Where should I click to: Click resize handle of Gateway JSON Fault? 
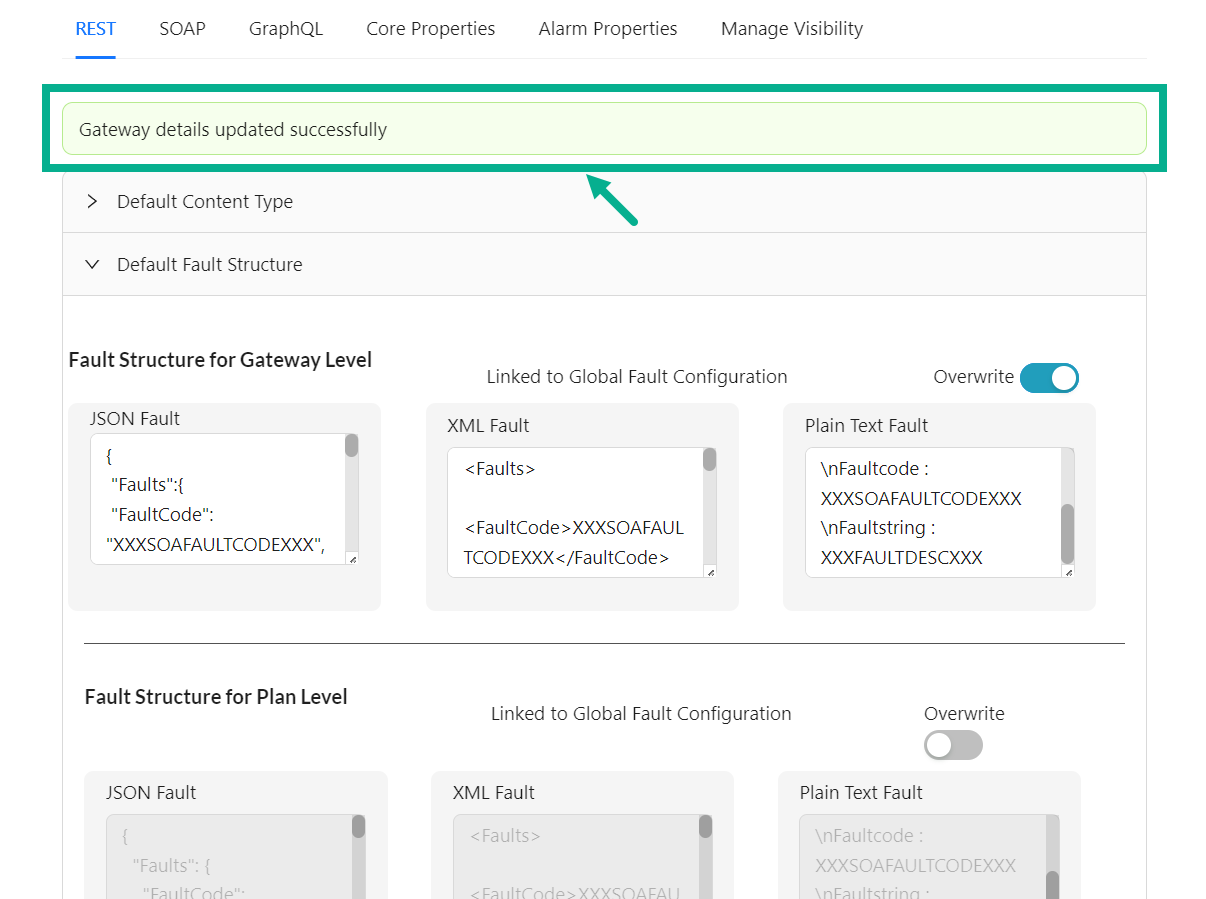point(352,559)
